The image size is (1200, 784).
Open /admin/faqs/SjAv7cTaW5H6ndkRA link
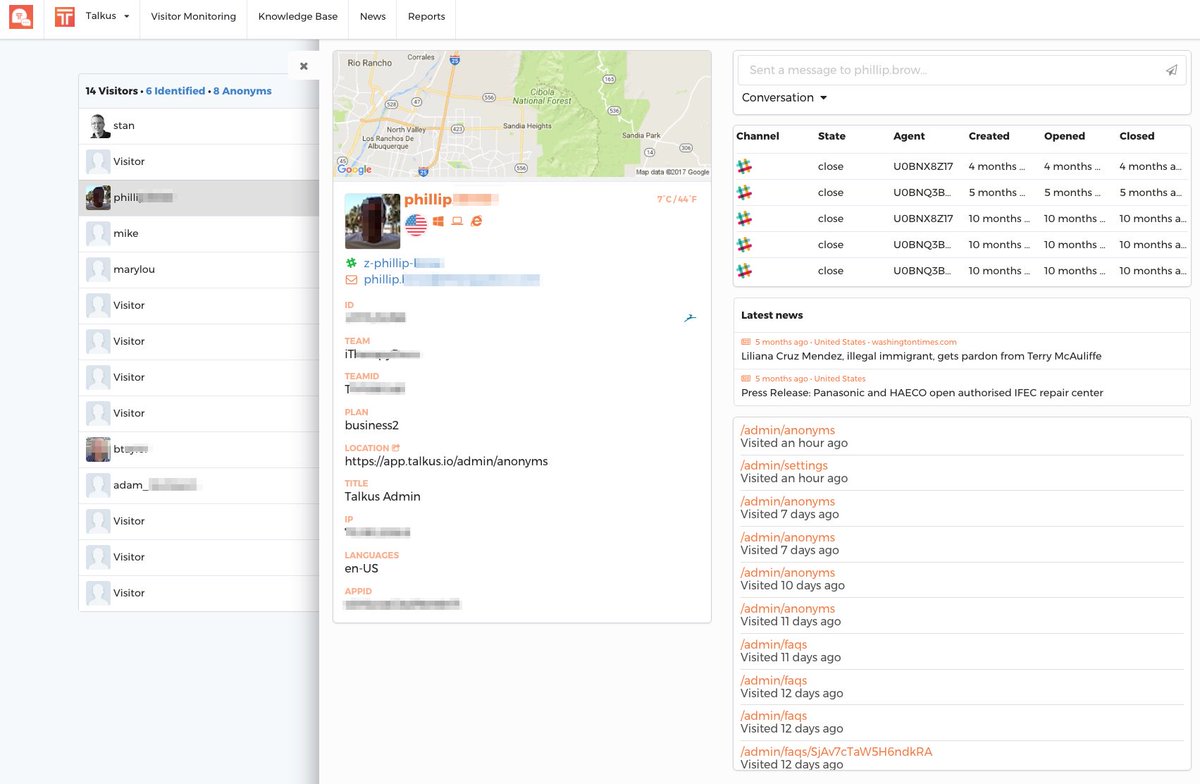[836, 752]
